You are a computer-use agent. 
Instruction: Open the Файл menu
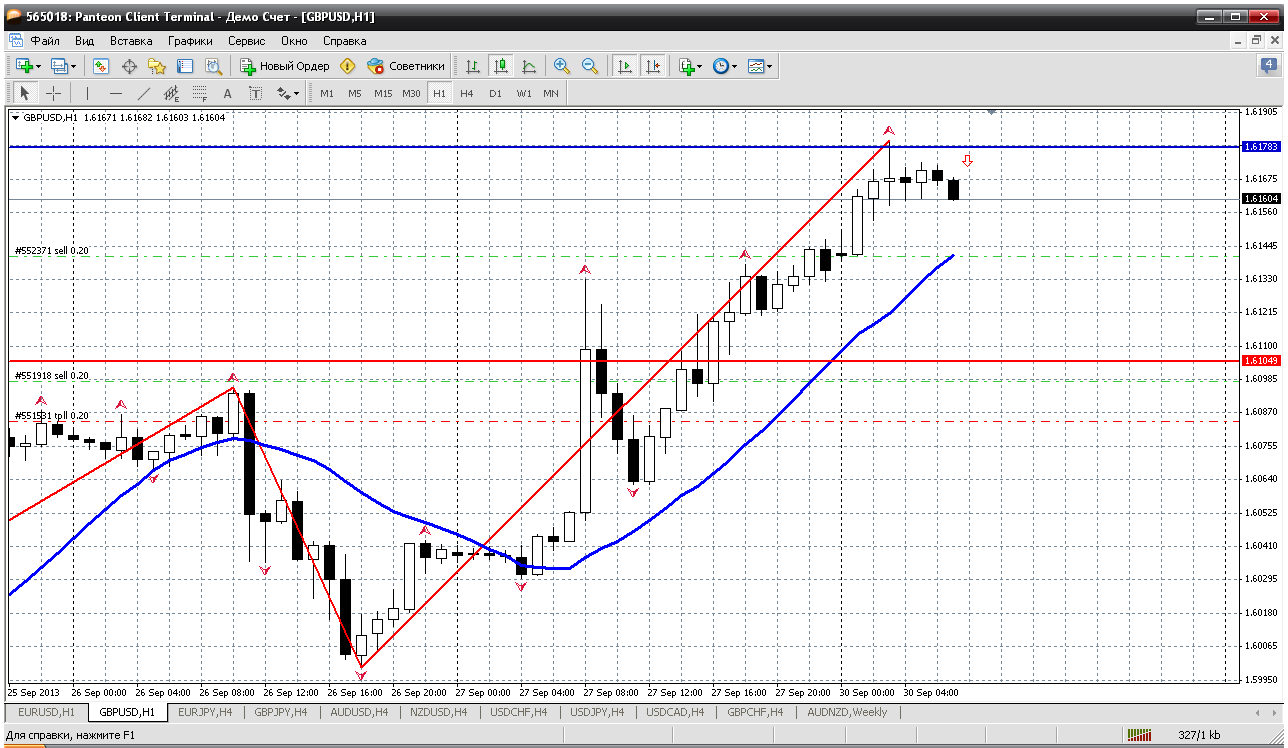[45, 41]
